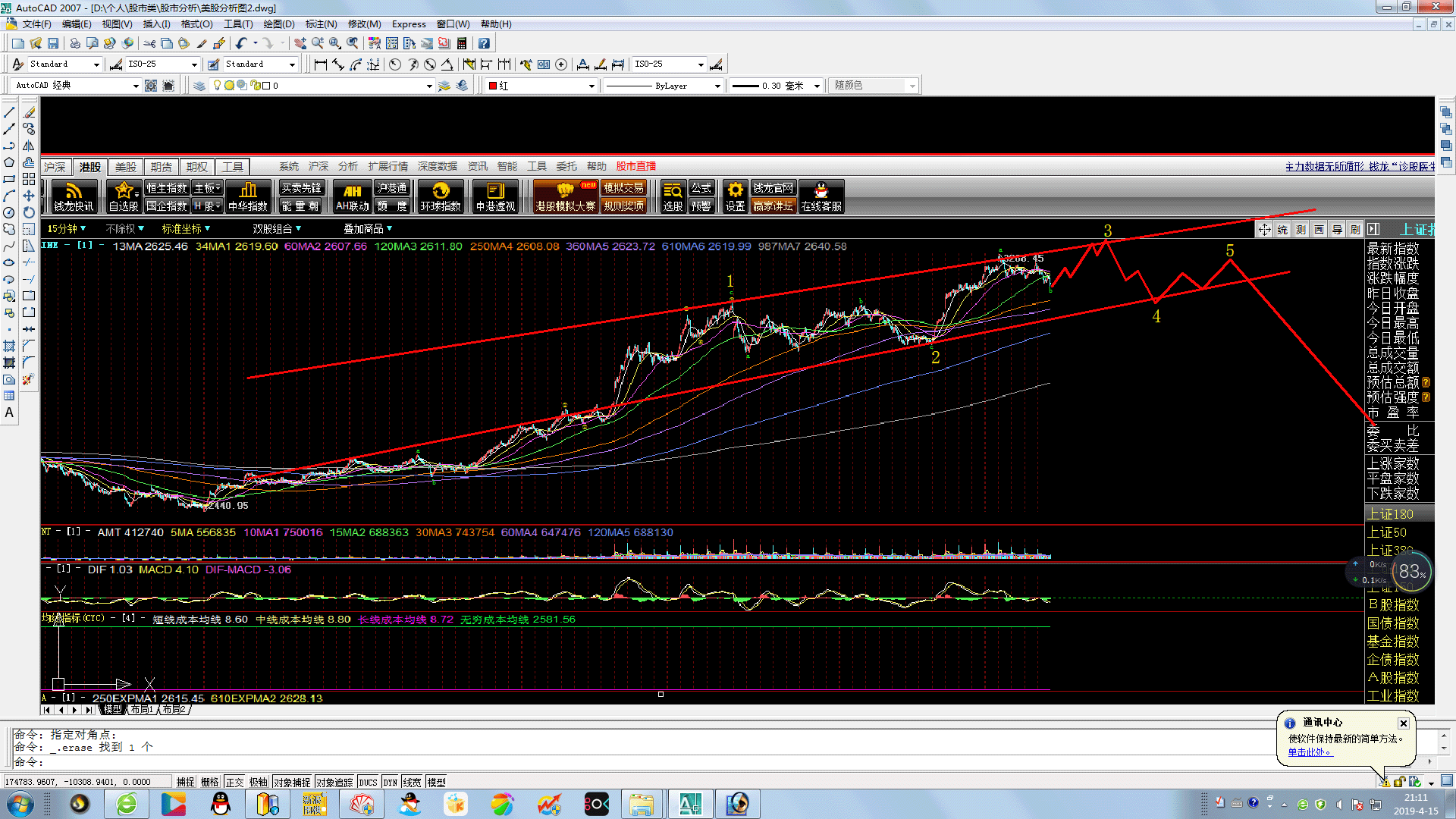Screen dimensions: 1456x819
Task: Click the Undo arrow icon
Action: (x=241, y=43)
